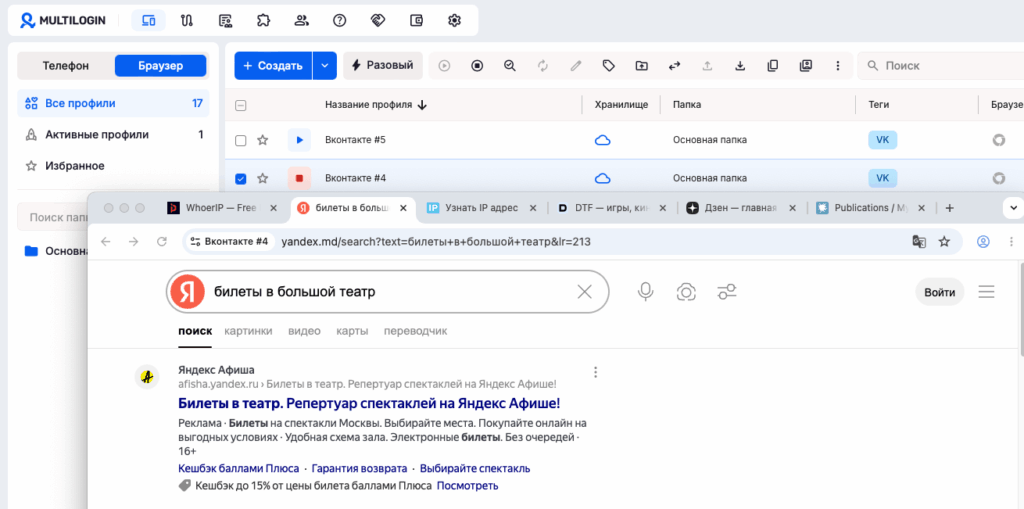Click the clone profiles toolbar icon

(805, 65)
